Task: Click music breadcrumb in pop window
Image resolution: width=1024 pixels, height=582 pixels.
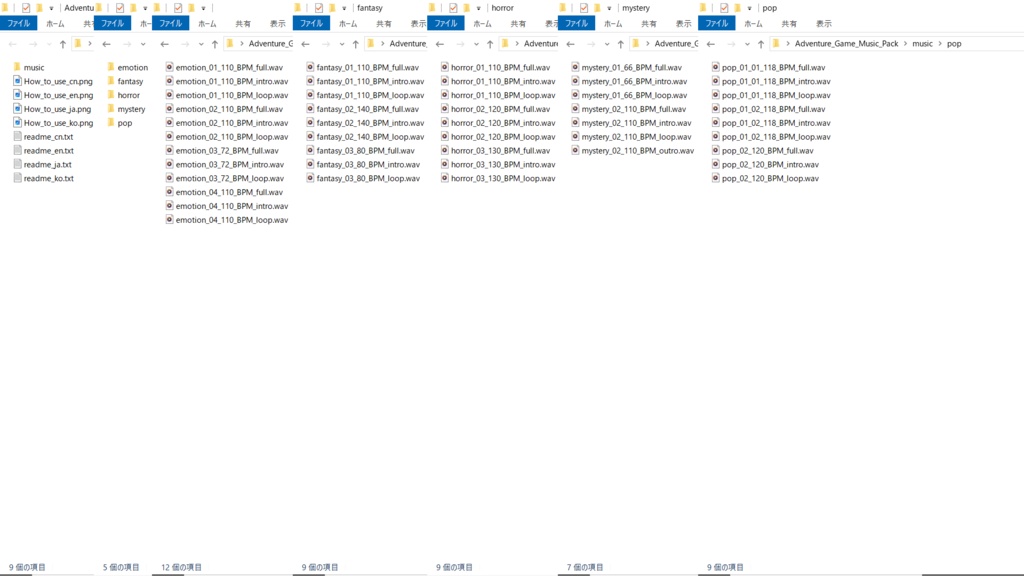Action: 922,44
